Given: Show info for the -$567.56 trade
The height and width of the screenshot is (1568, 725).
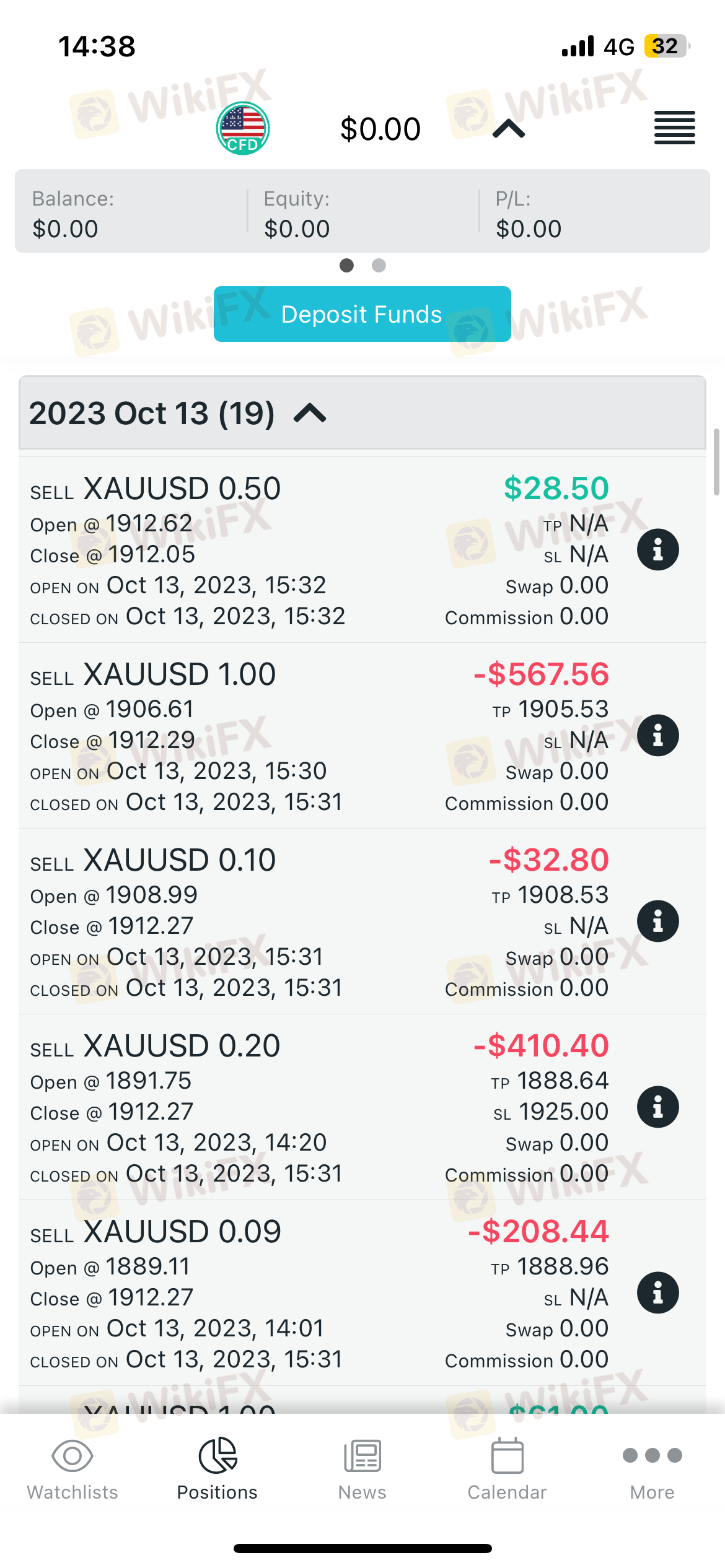Looking at the screenshot, I should [x=657, y=736].
